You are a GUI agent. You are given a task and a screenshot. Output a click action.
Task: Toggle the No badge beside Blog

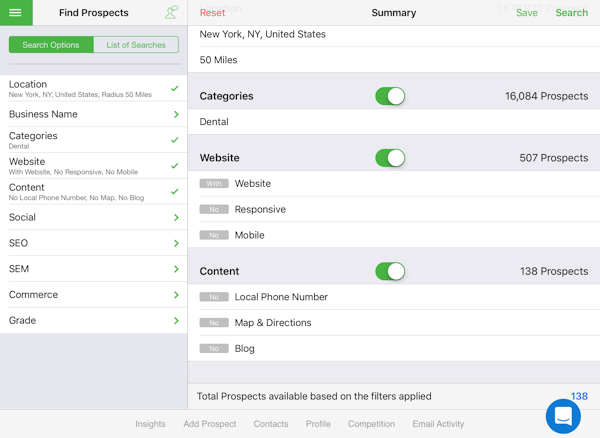click(214, 348)
